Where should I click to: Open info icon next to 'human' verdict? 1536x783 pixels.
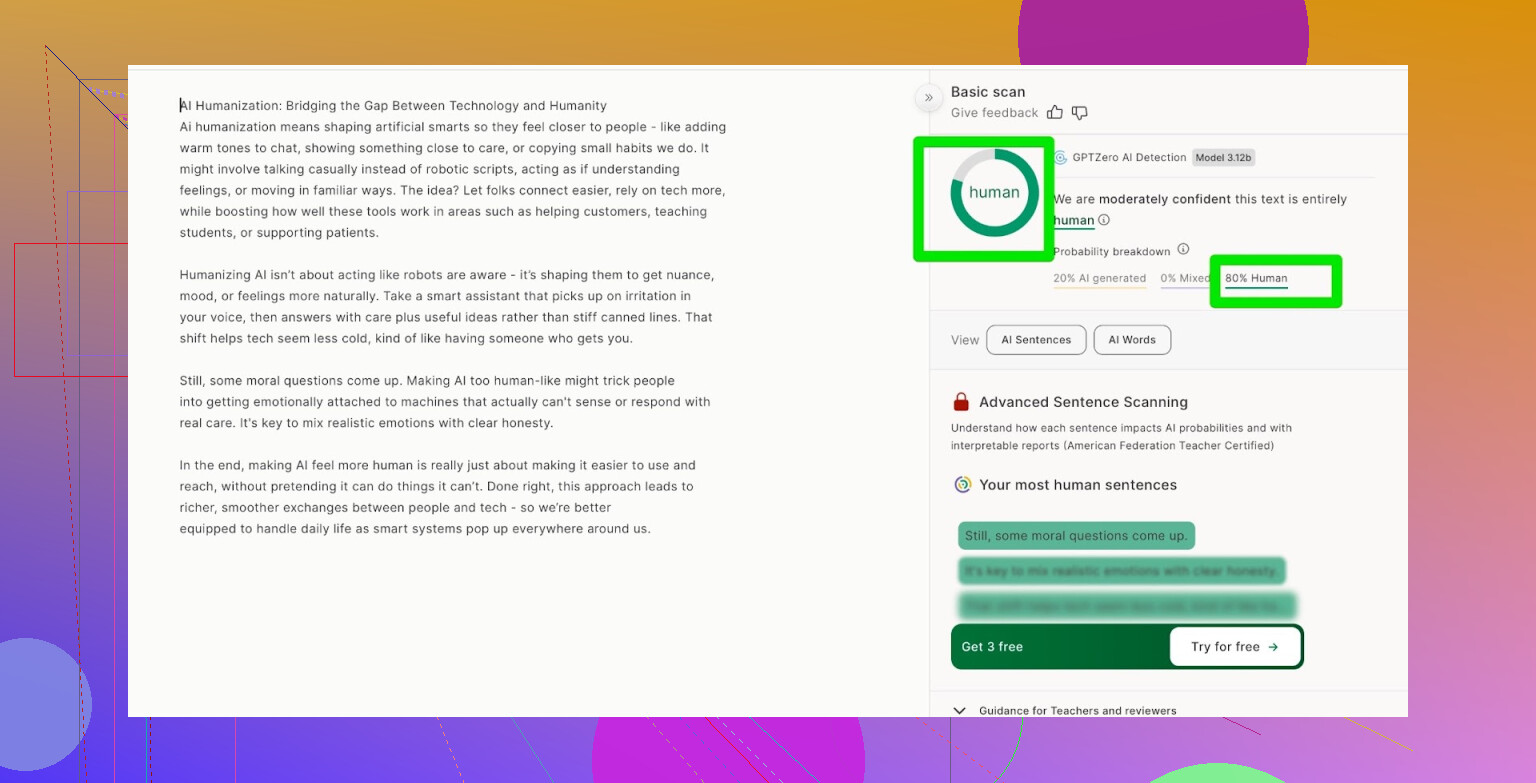coord(1104,220)
